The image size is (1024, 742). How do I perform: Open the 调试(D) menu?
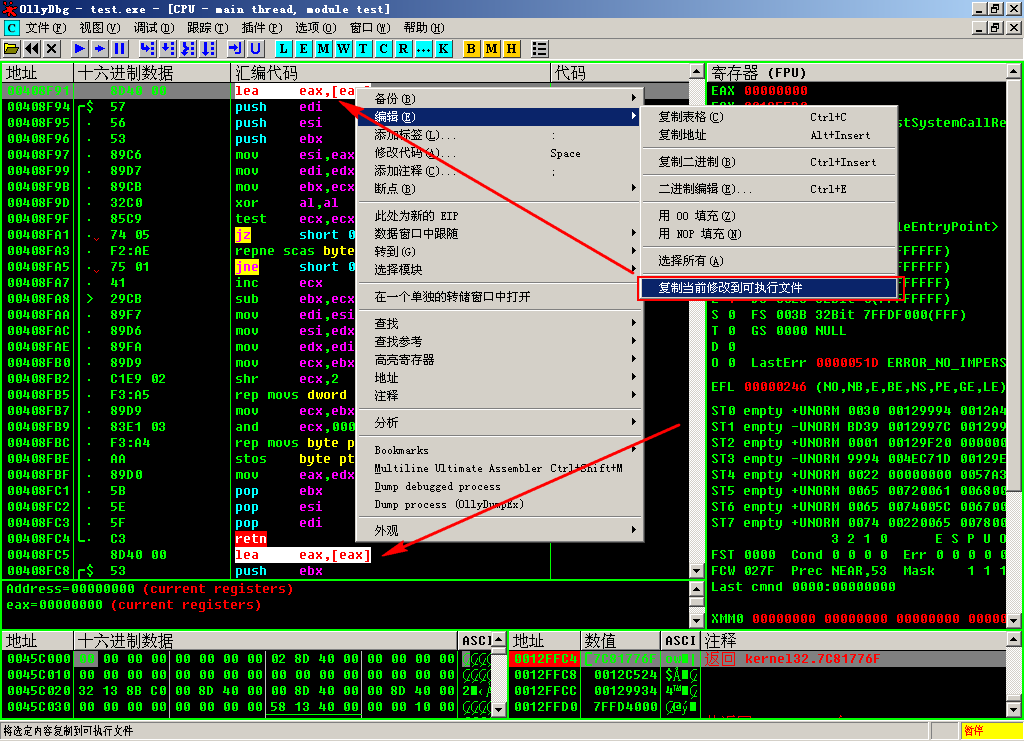pyautogui.click(x=153, y=27)
